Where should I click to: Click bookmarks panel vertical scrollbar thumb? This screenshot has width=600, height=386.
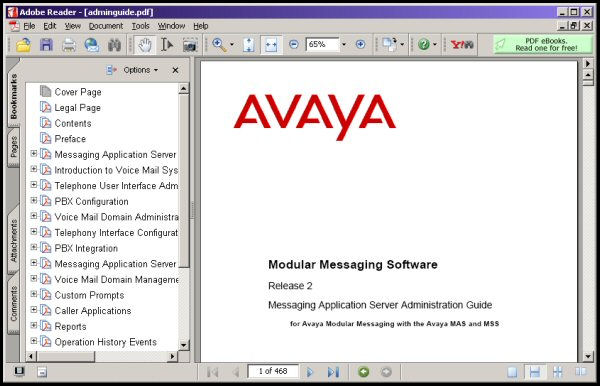pyautogui.click(x=184, y=181)
